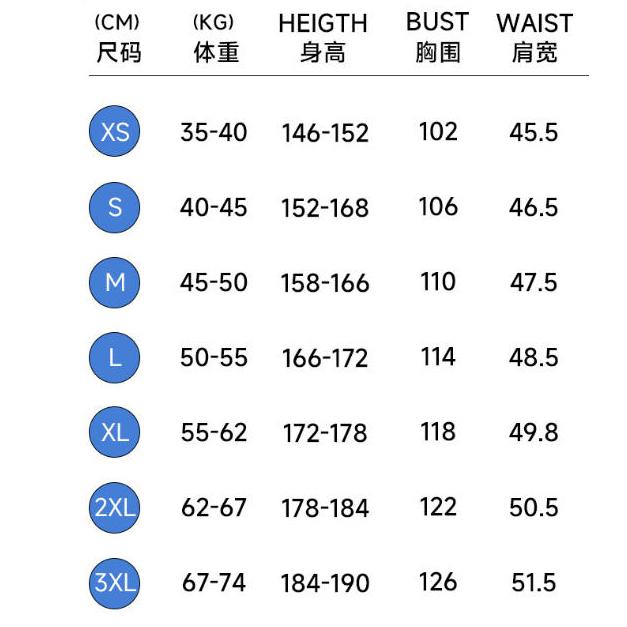Click the bust value 110
The width and height of the screenshot is (627, 627).
(438, 282)
